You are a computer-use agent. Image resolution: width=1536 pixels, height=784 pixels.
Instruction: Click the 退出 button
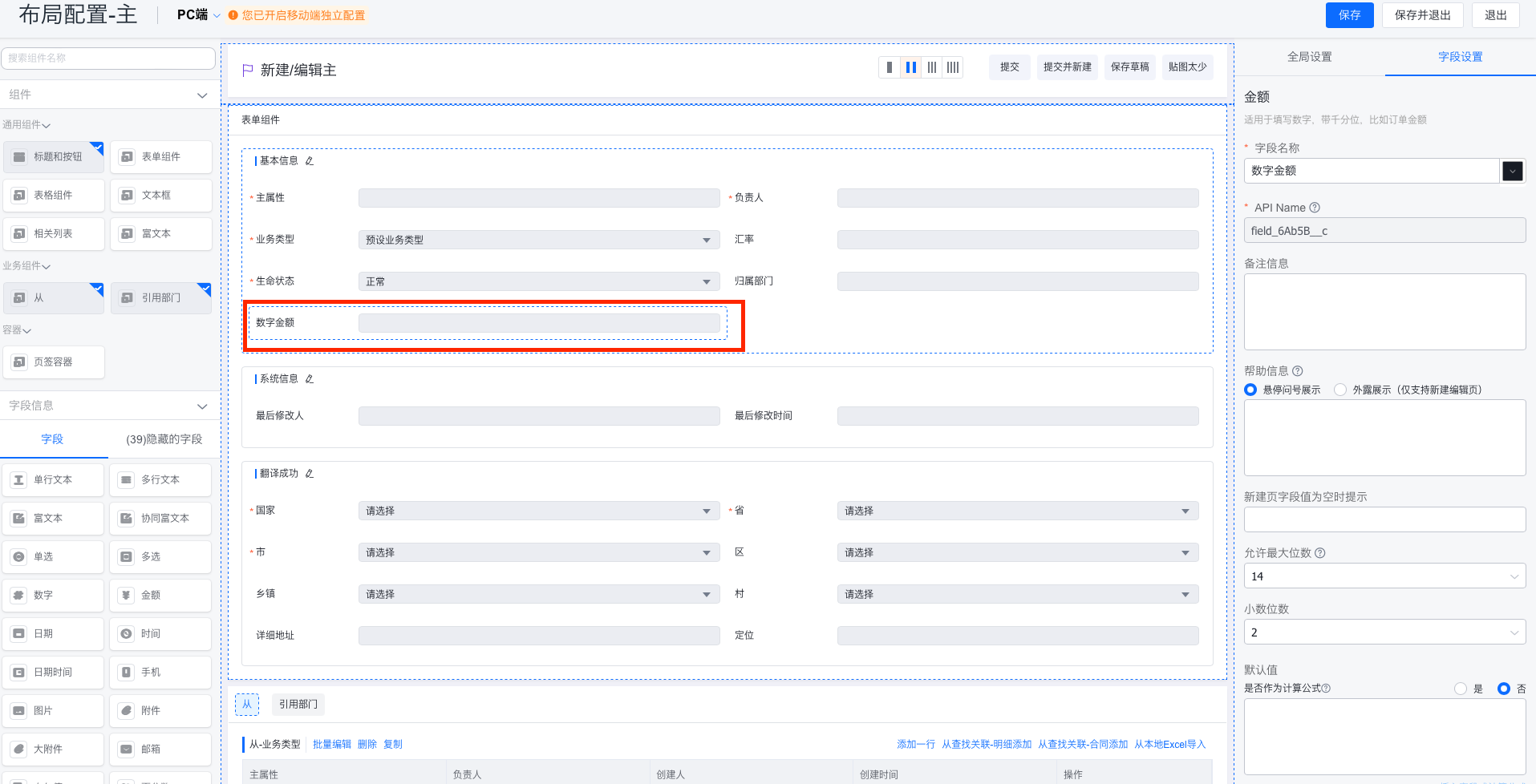point(1495,15)
